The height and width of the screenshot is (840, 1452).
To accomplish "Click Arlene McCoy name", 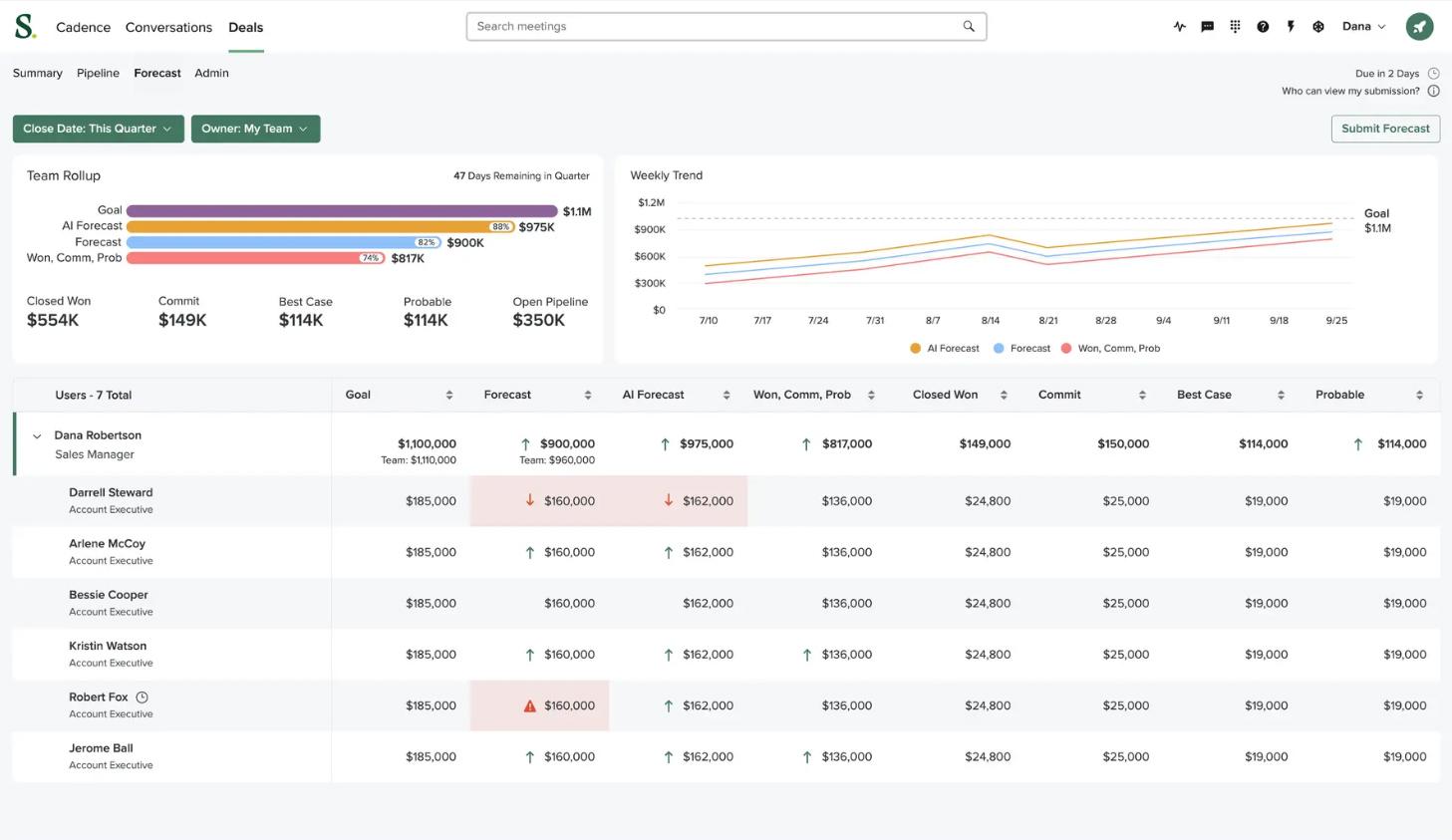I will [x=107, y=544].
